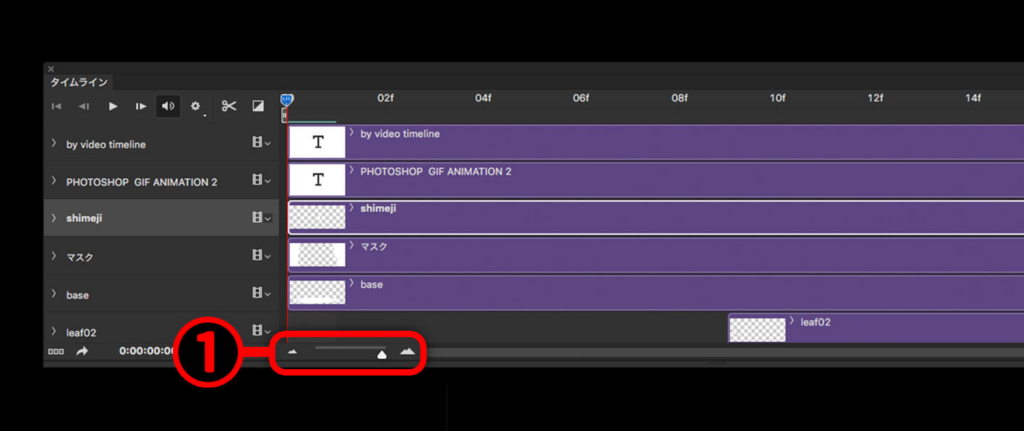Open playback settings gear menu
This screenshot has height=431, width=1024.
(196, 106)
